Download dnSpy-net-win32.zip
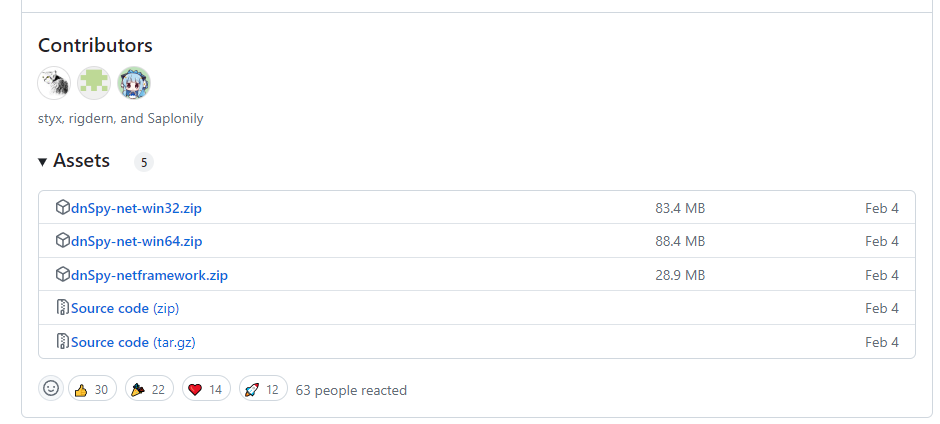 click(x=136, y=208)
